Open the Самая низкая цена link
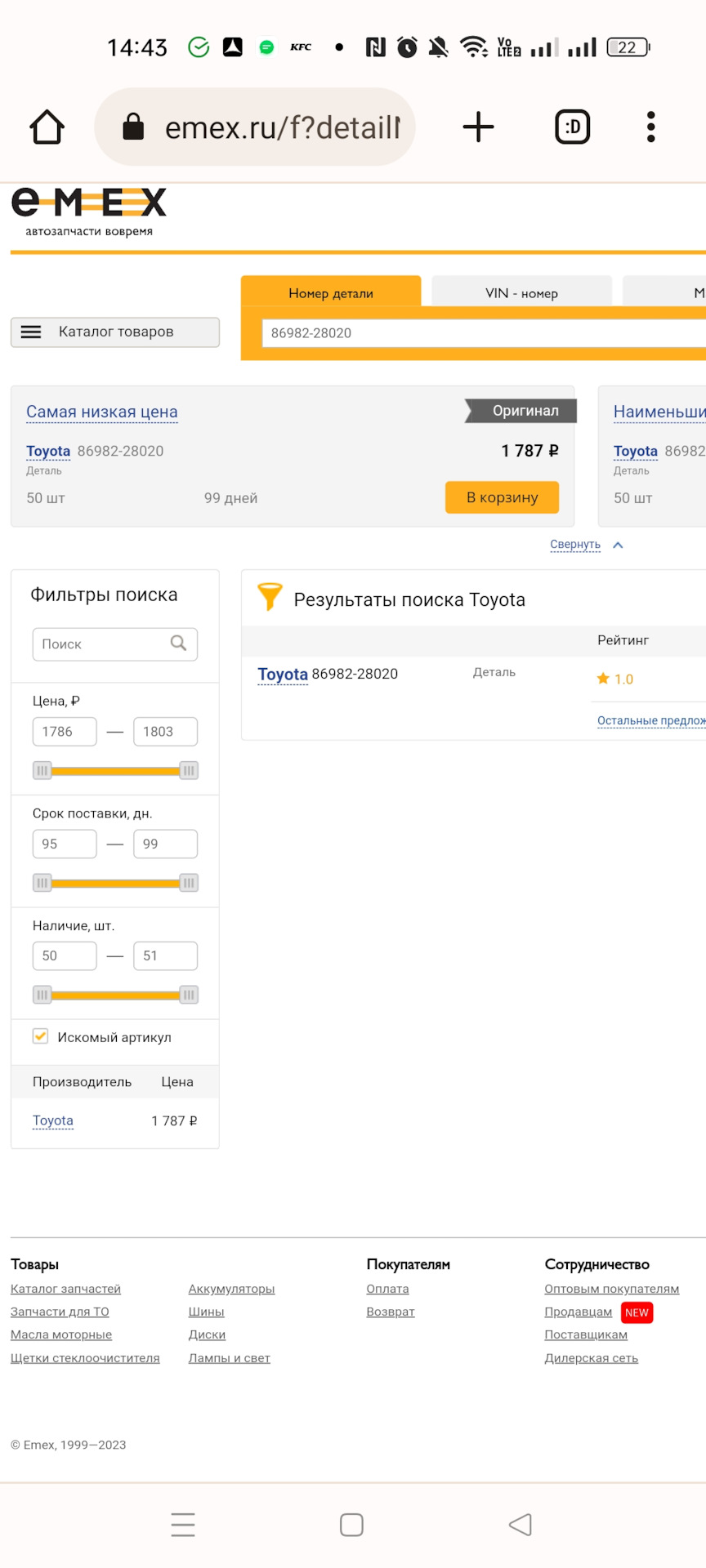This screenshot has height=1568, width=706. 102,412
